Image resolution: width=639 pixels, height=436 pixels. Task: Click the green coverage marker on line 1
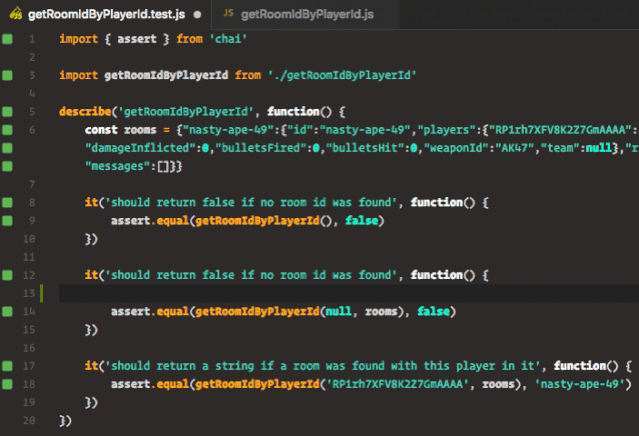[7, 39]
